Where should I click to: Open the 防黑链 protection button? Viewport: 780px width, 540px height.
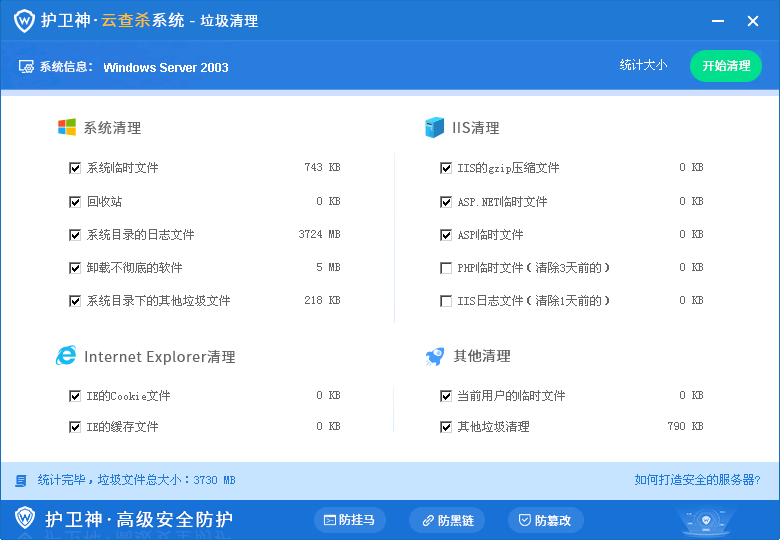pos(448,520)
